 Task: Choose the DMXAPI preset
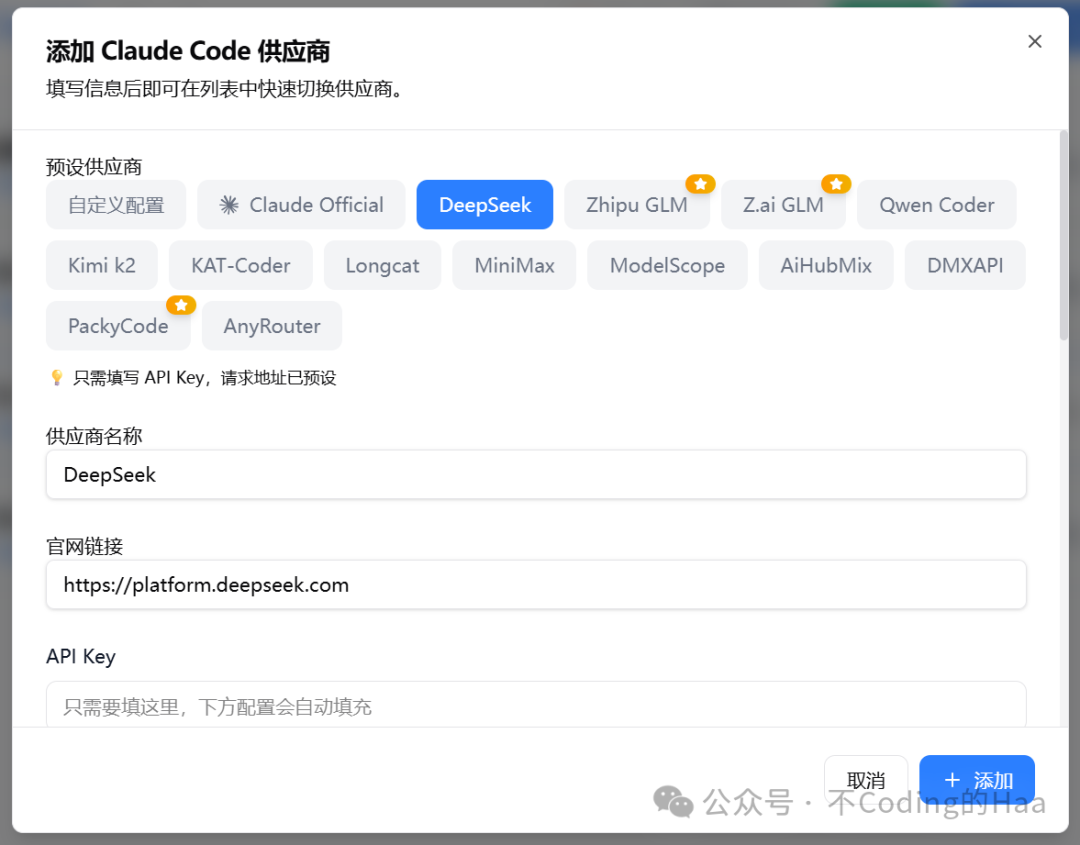pos(965,265)
